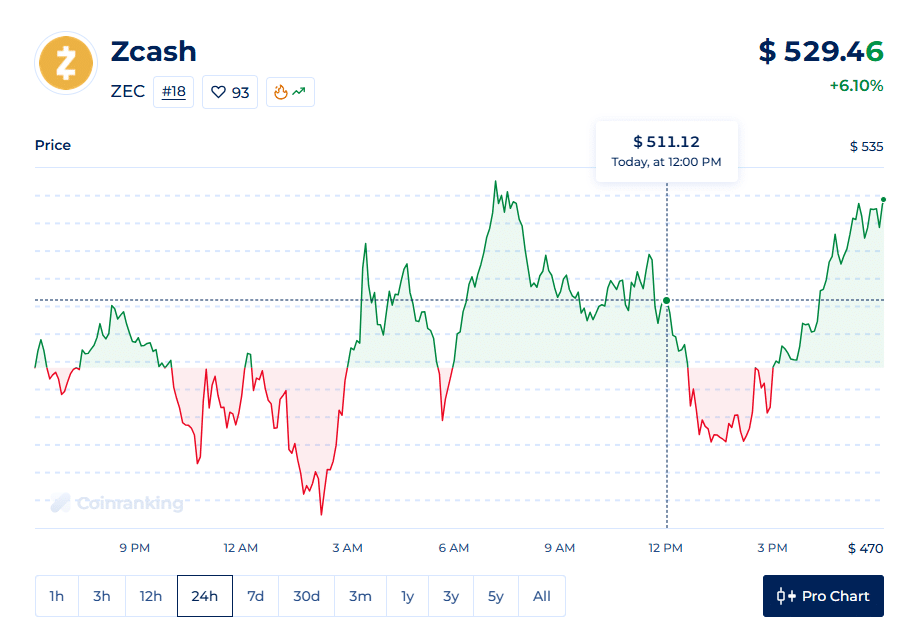Viewport: 918px width, 637px height.
Task: Open the #18 rank link
Action: tap(174, 92)
